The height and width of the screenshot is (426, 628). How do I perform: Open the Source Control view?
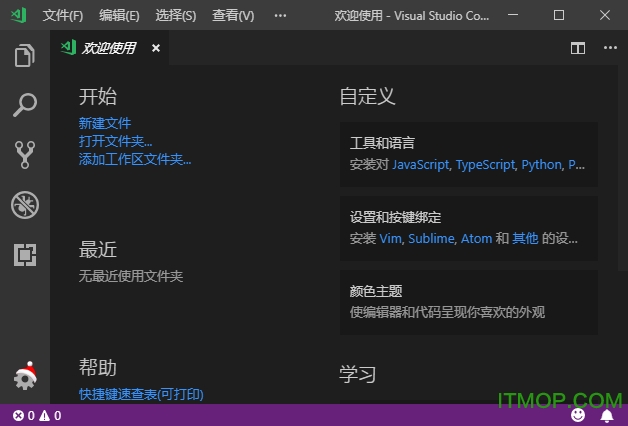[25, 155]
